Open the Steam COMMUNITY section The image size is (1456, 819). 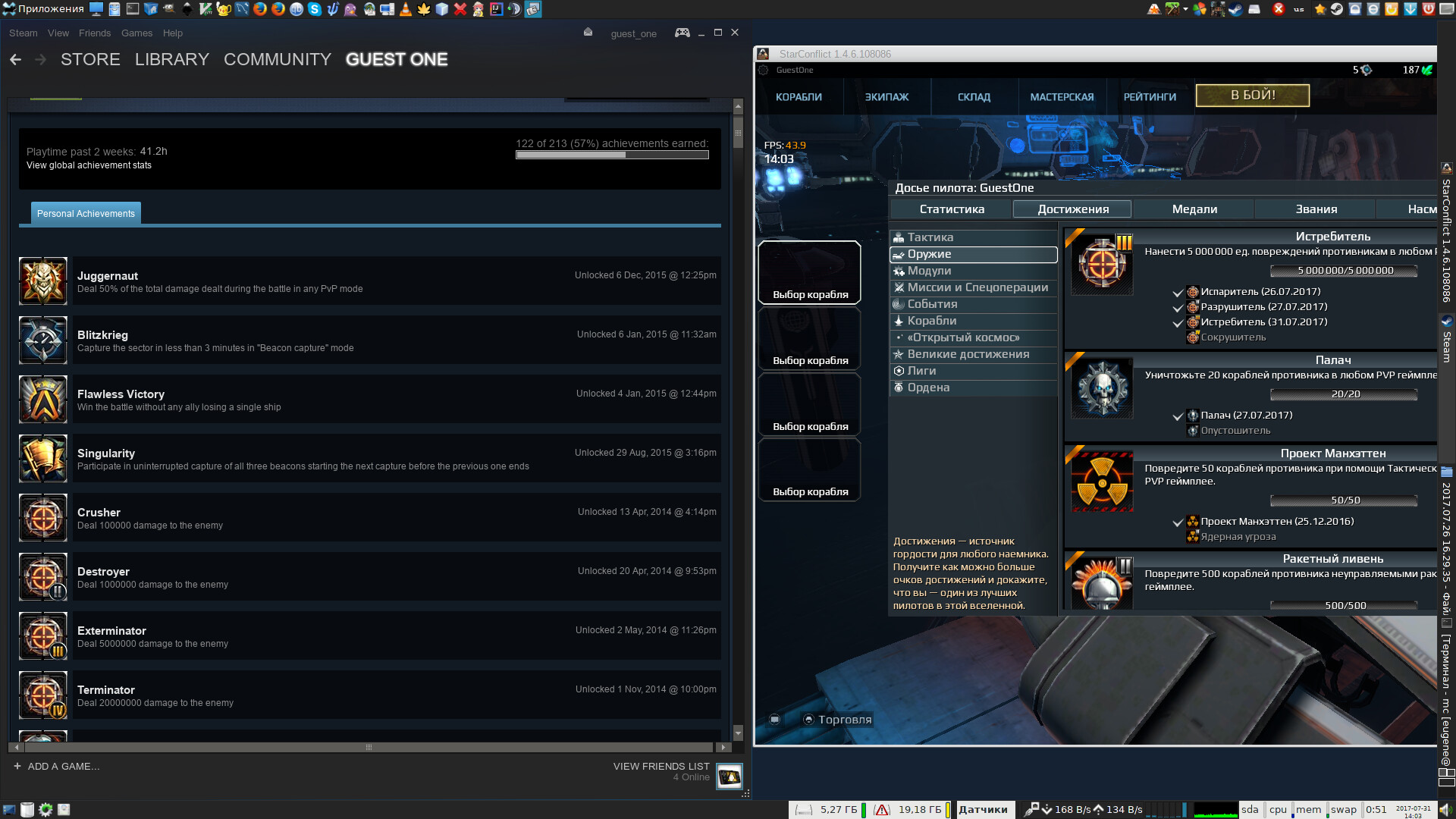pos(278,59)
